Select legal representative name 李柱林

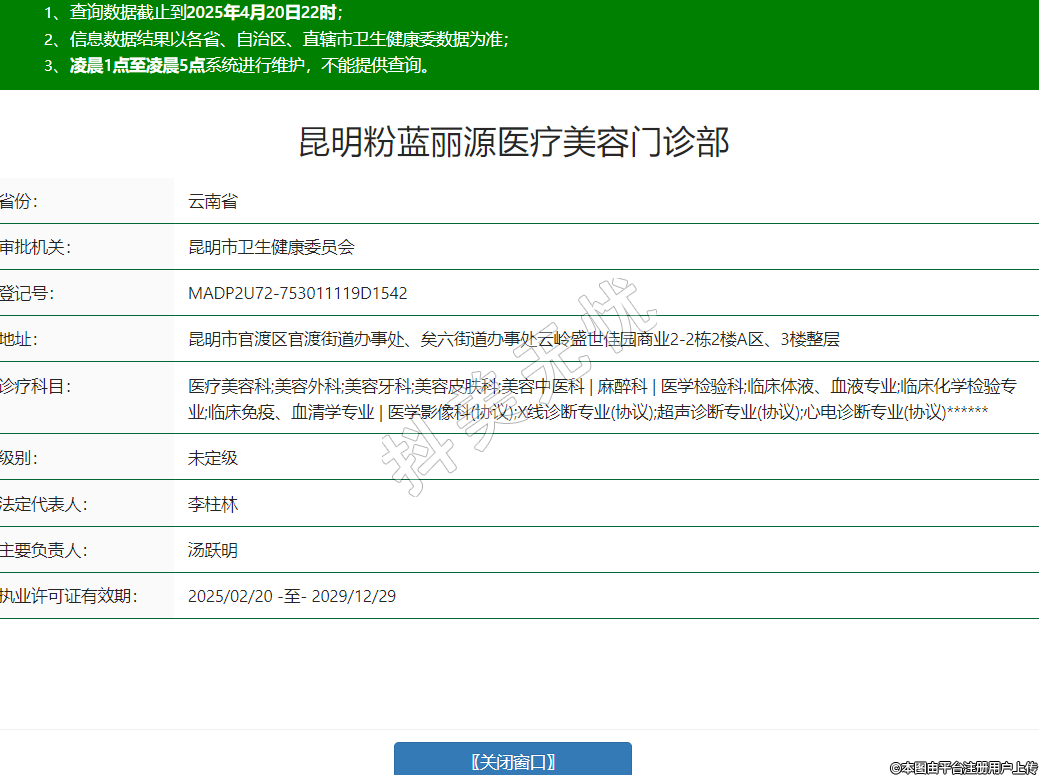[213, 504]
